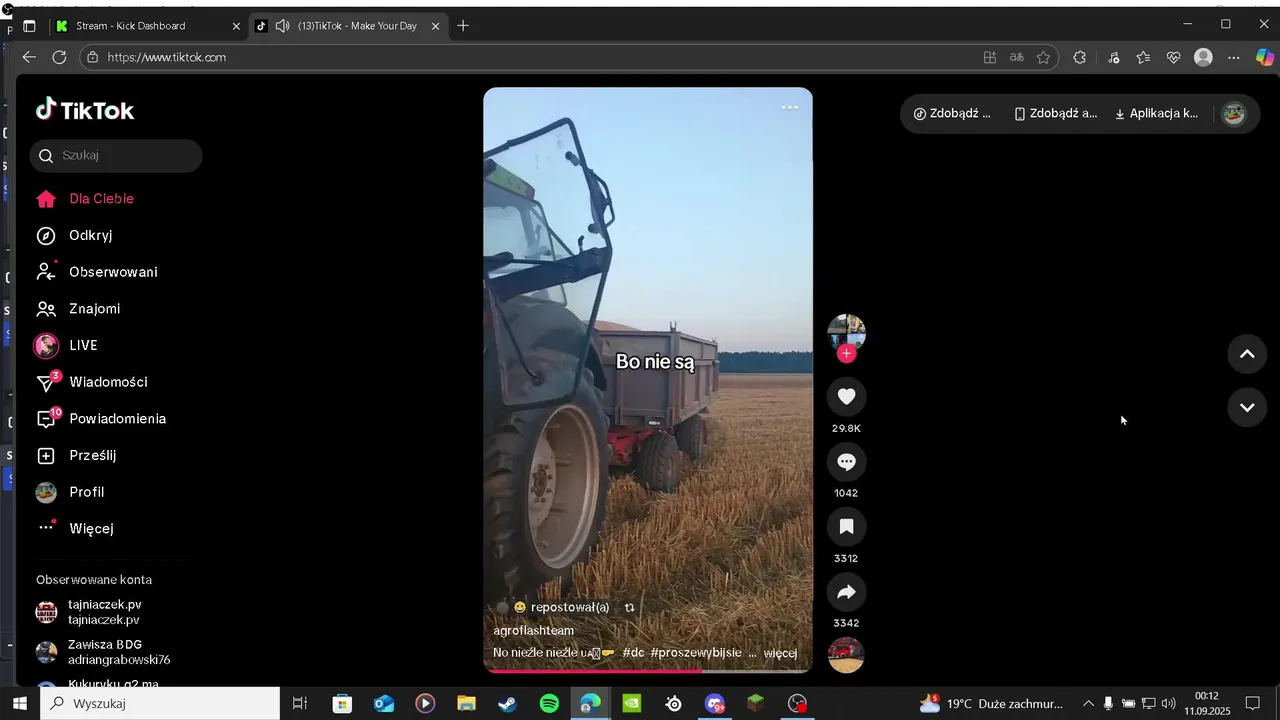Click #proszewybijsie hashtag

click(696, 653)
